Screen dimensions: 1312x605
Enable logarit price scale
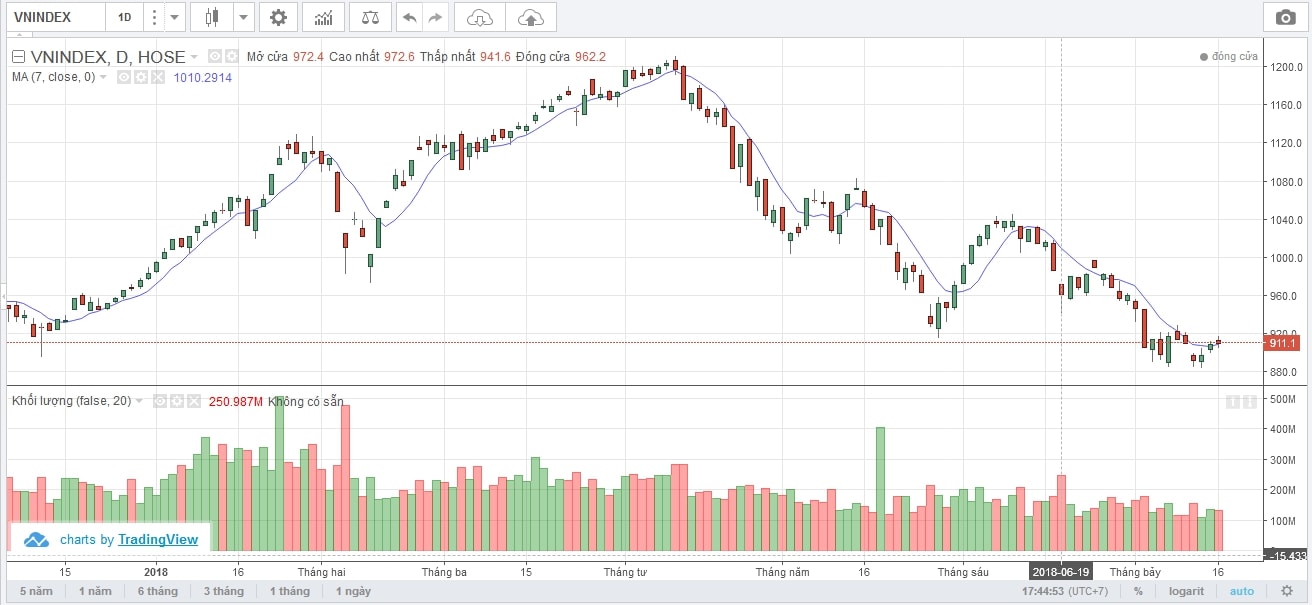(1189, 591)
